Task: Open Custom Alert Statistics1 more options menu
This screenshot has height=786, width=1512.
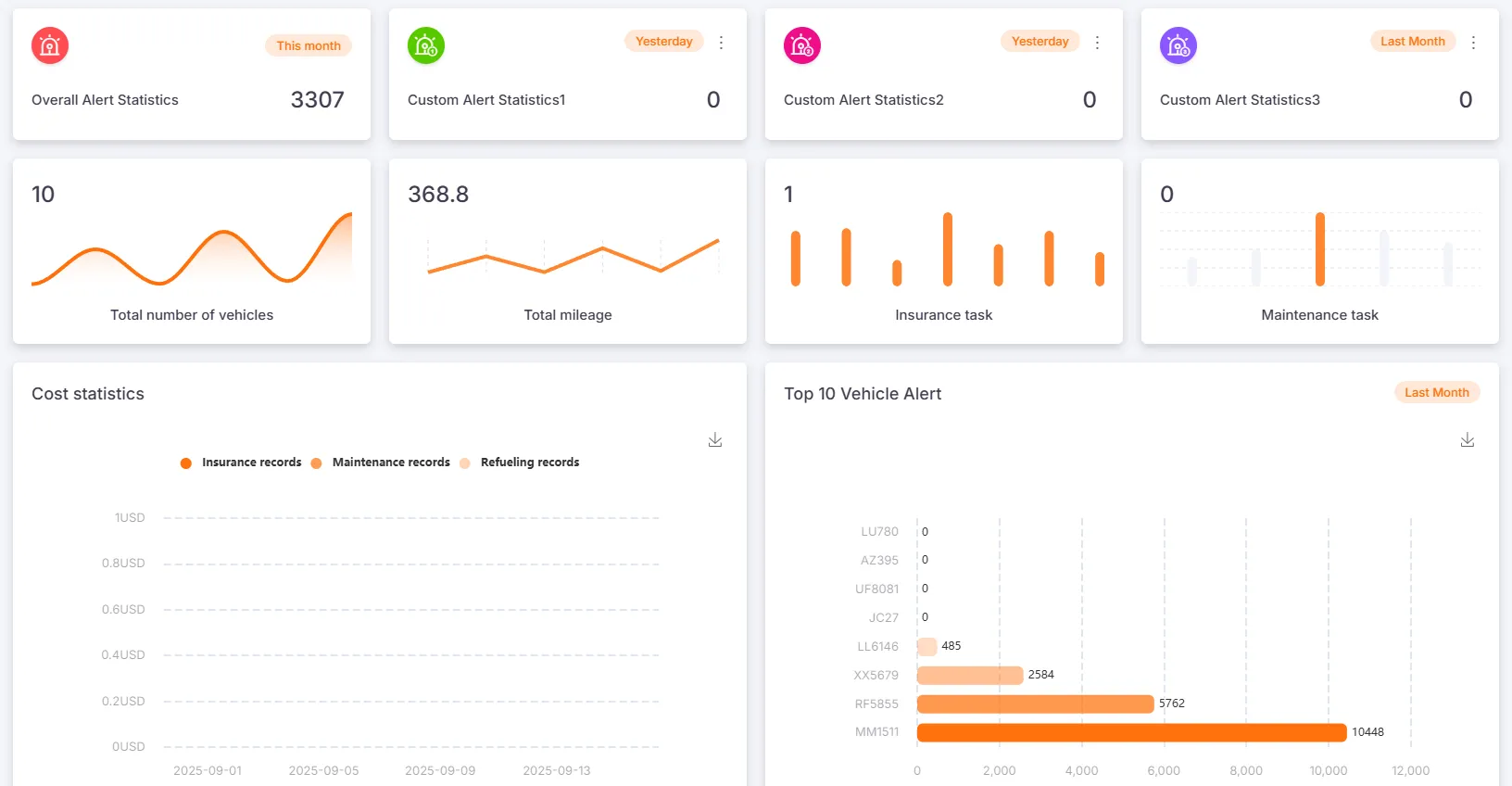Action: click(x=721, y=43)
